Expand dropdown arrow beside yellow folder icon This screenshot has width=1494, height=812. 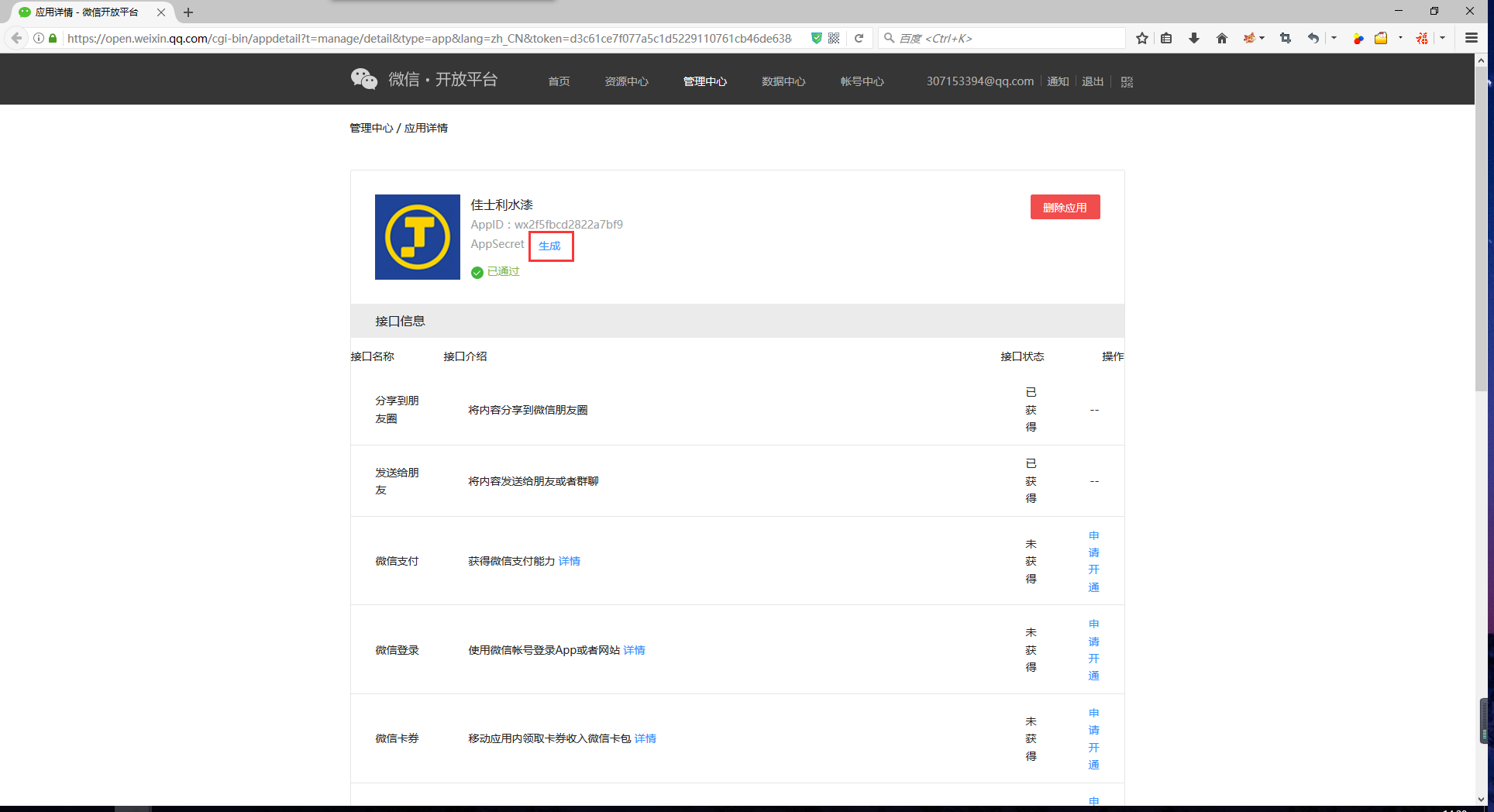tap(1400, 38)
